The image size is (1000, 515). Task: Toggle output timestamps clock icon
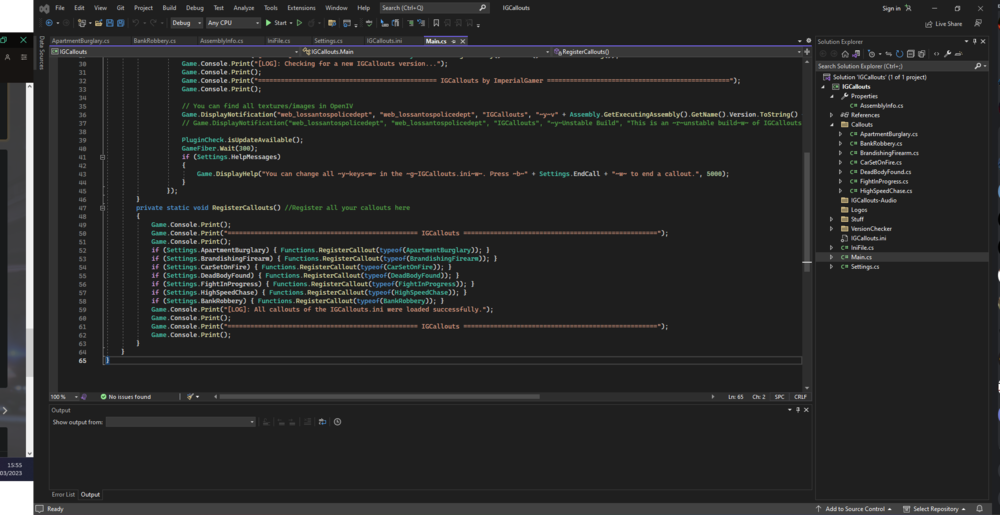(338, 422)
